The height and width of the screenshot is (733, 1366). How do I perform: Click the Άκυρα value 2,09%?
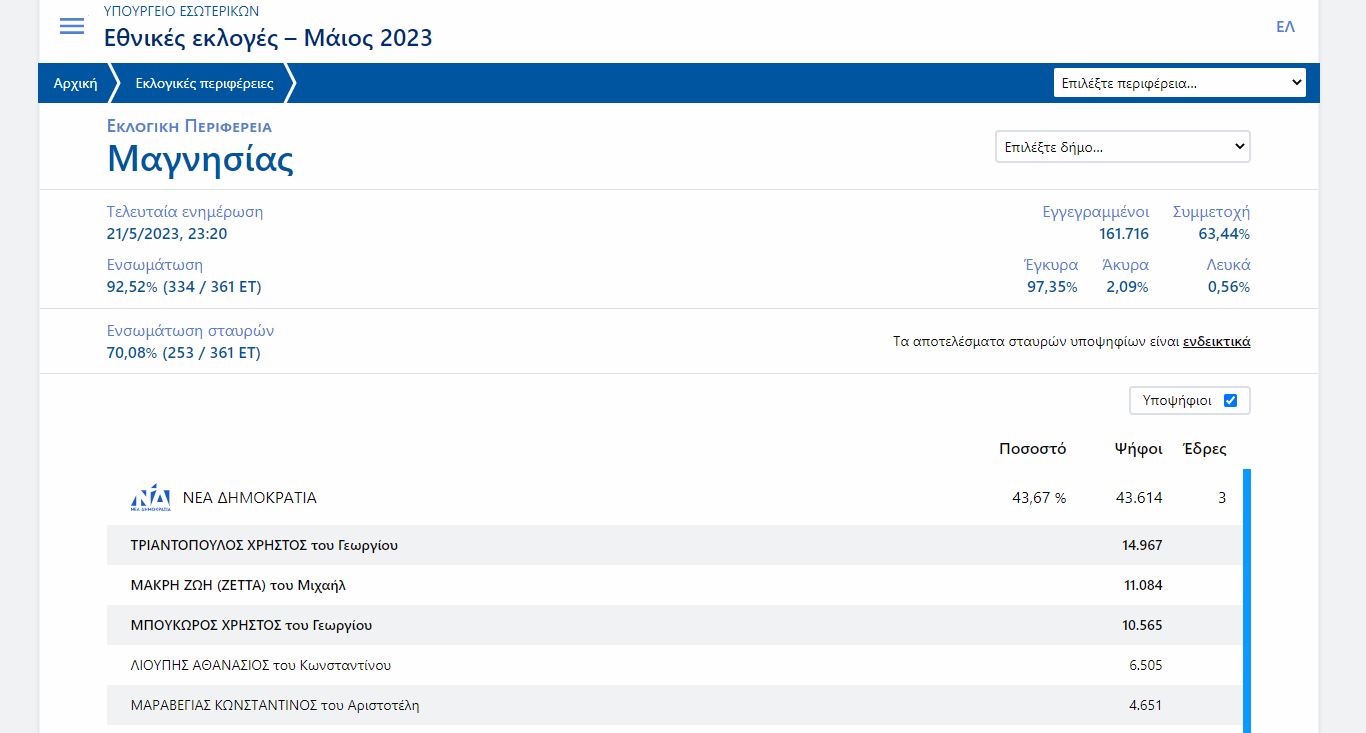click(x=1127, y=287)
